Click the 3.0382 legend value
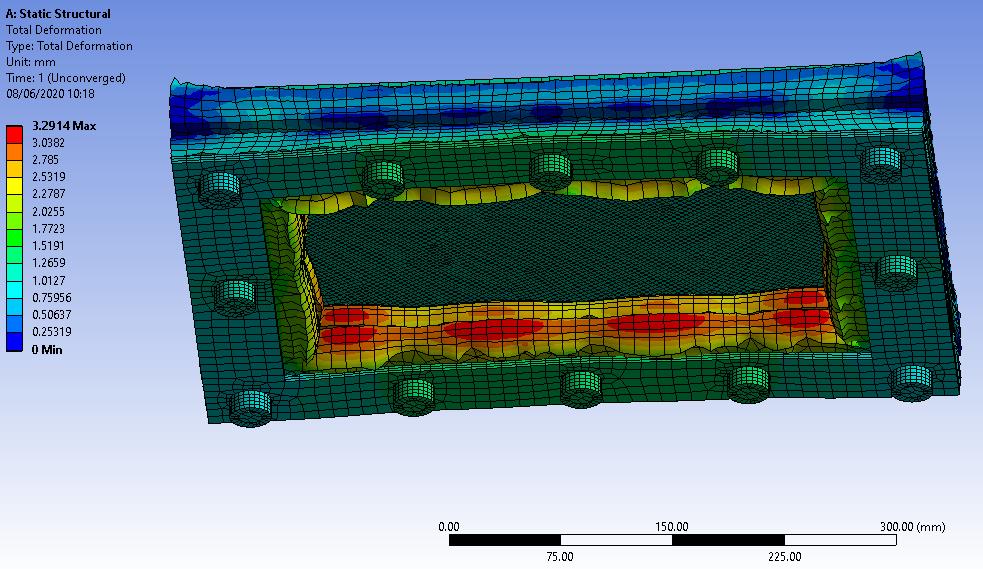The width and height of the screenshot is (983, 569). coord(48,143)
